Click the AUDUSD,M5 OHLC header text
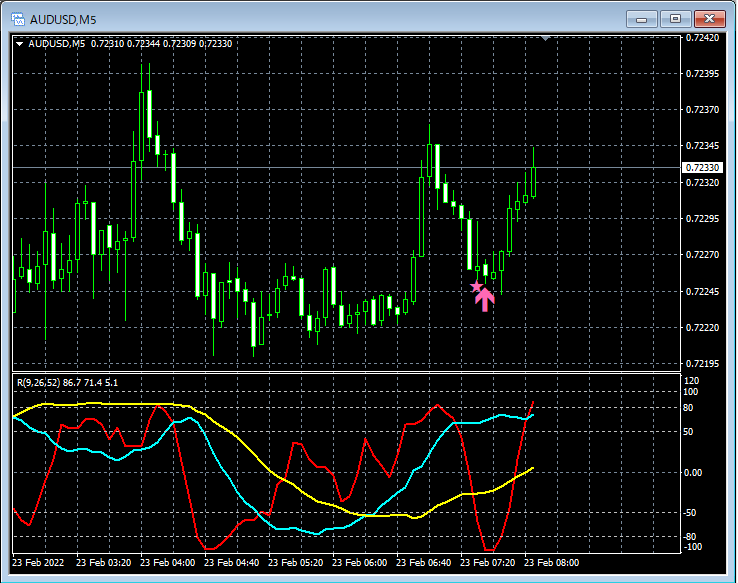The image size is (738, 583). pos(130,44)
